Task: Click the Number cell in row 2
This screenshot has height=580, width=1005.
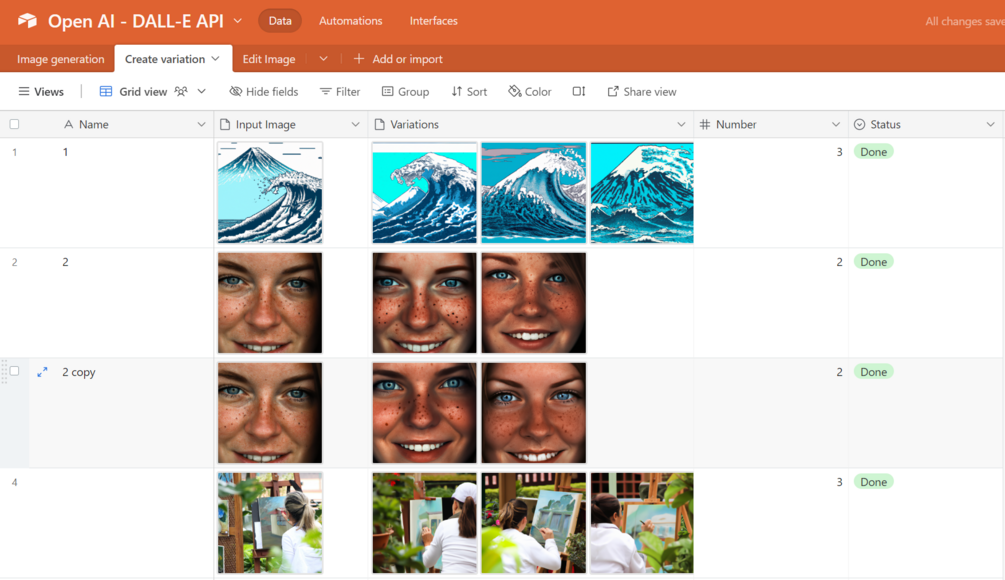Action: pyautogui.click(x=771, y=302)
